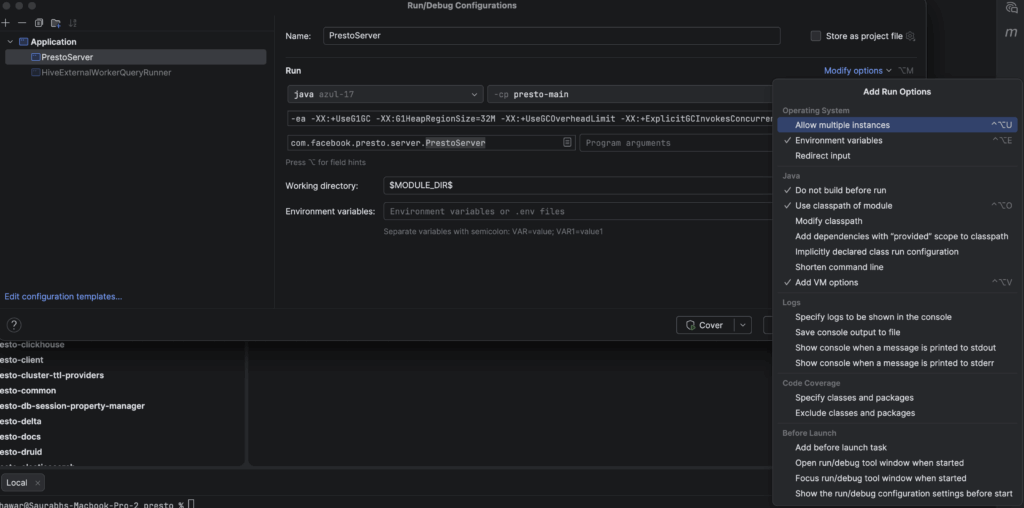Click the Add New Configuration plus icon
This screenshot has width=1024, height=508.
click(6, 22)
